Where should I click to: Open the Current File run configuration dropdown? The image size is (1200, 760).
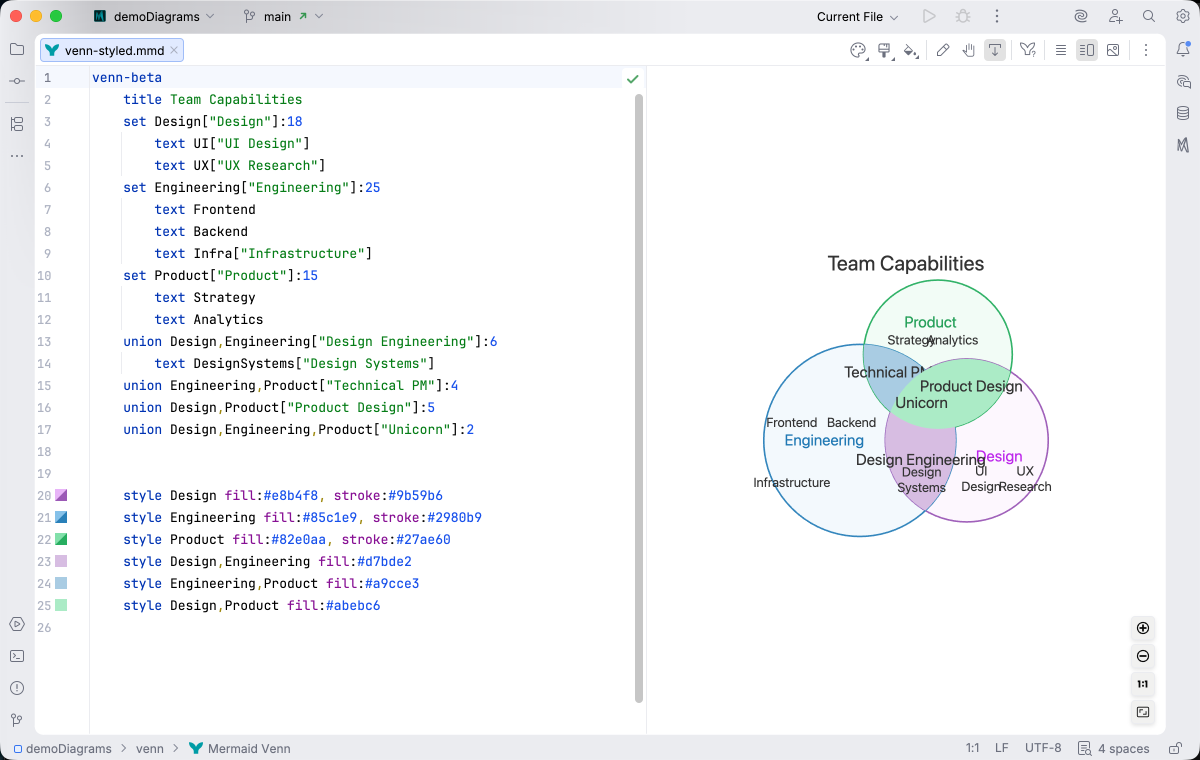coord(857,17)
